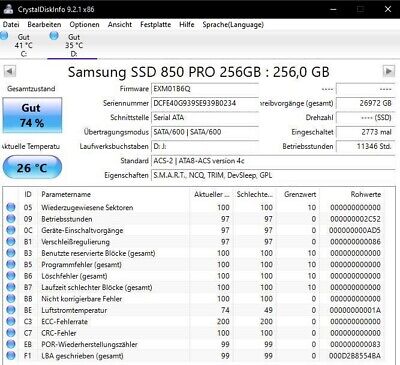
Task: Click raw value 00000000001A
Action: [x=355, y=310]
